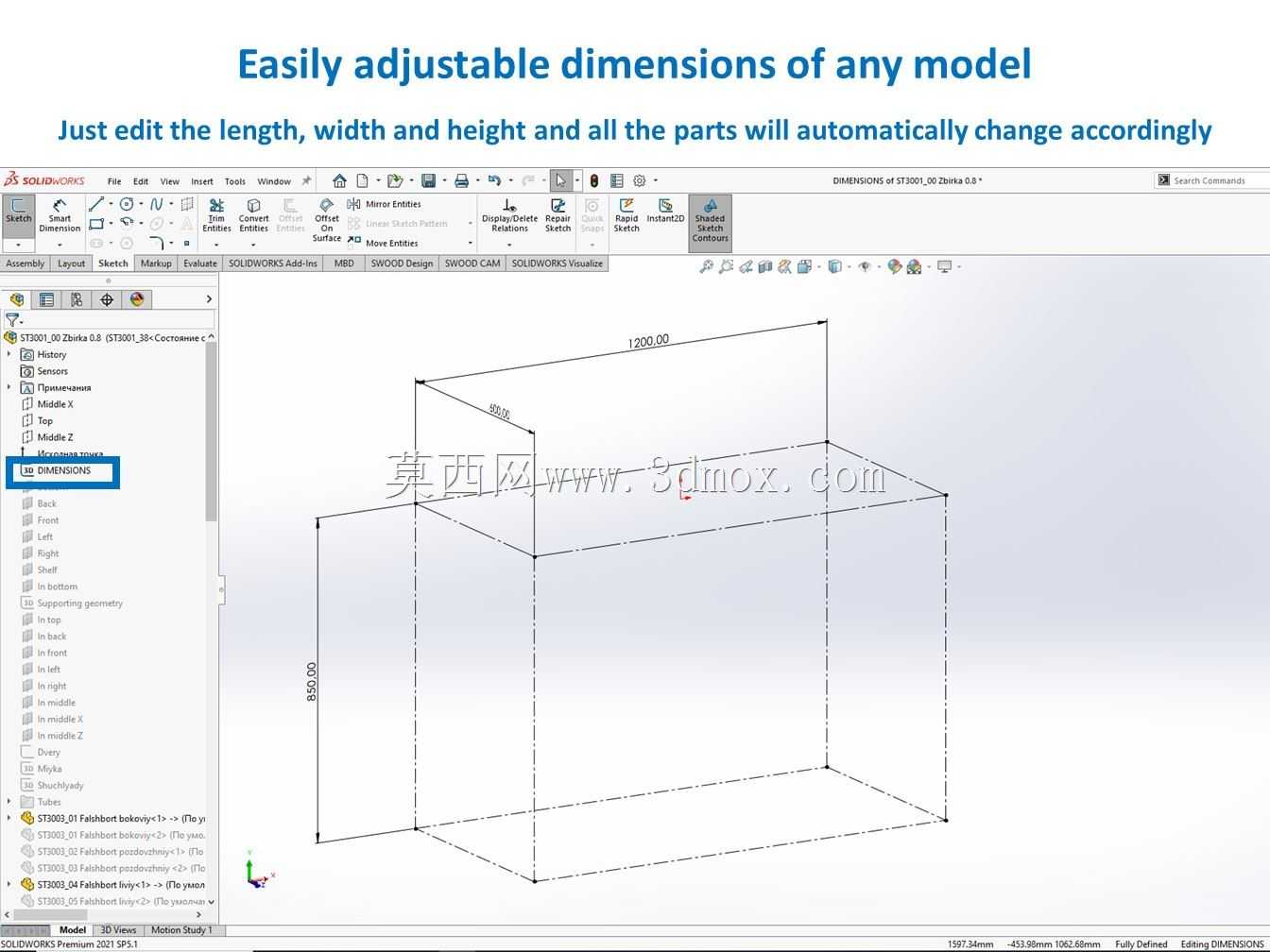This screenshot has height=952, width=1270.
Task: Click the 850,00 height dimension
Action: coord(312,681)
